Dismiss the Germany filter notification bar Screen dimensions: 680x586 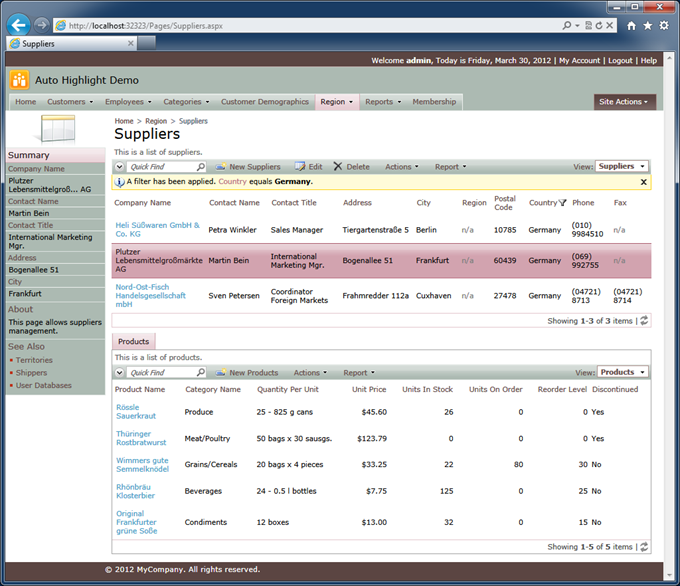[x=643, y=182]
